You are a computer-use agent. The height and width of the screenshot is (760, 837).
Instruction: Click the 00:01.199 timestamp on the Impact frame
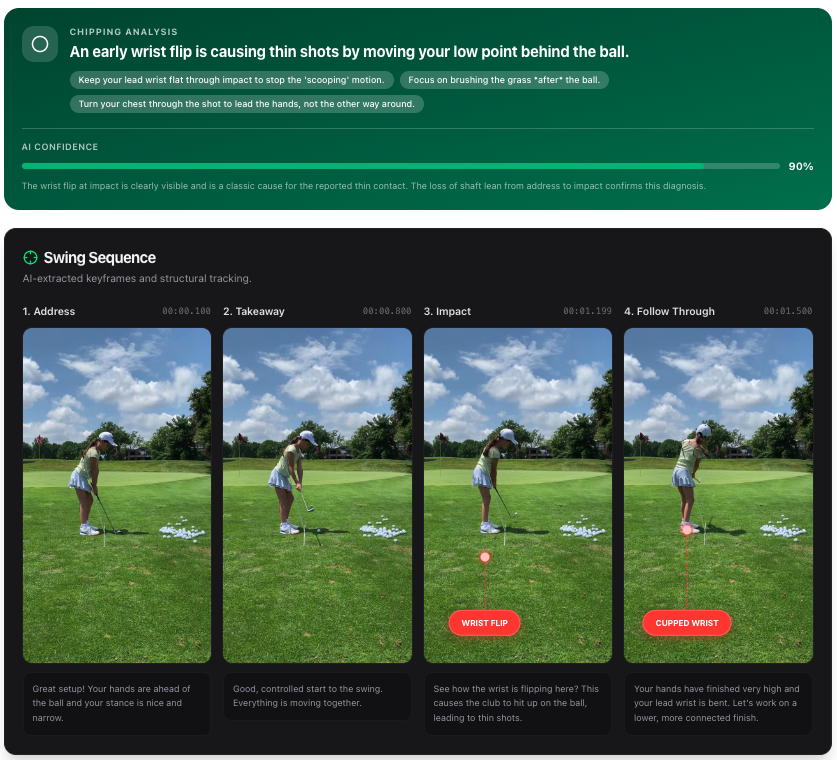tap(588, 311)
